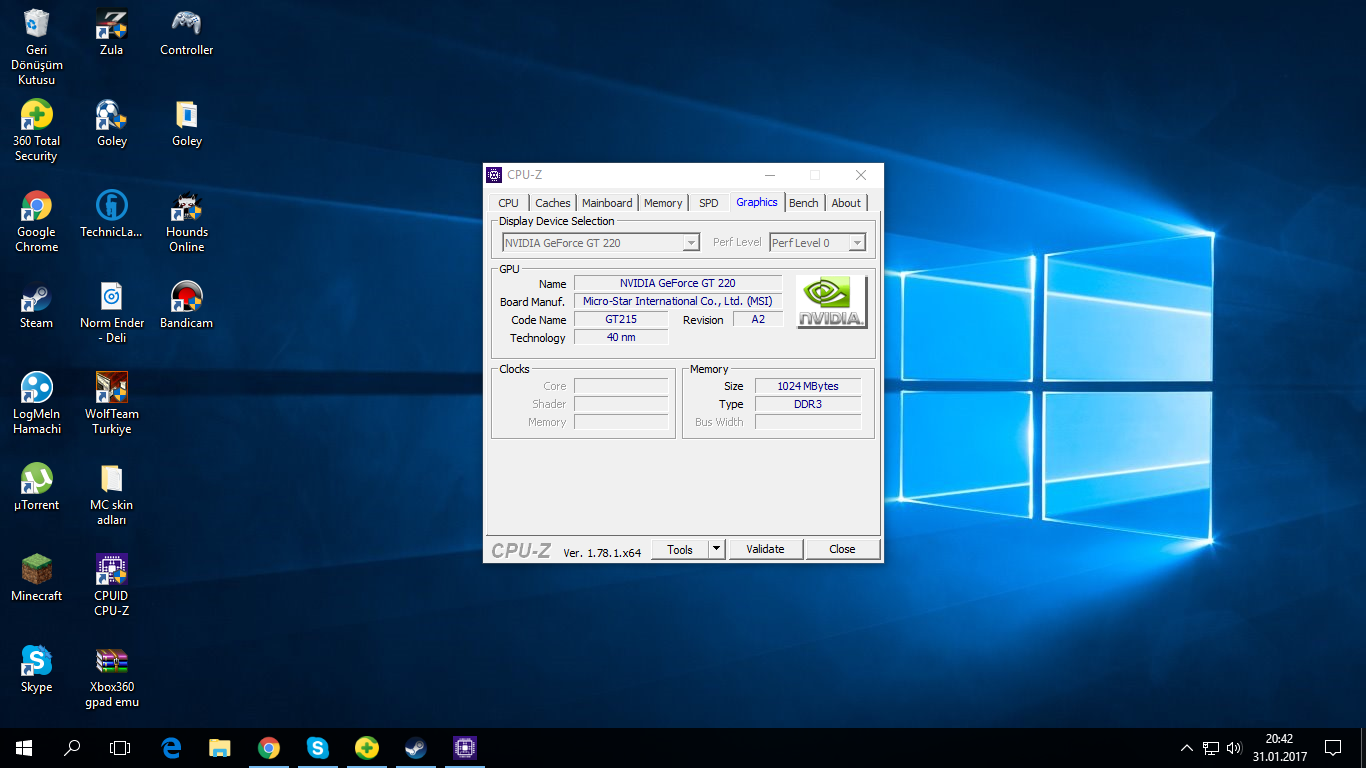Open Steam from the taskbar

point(415,747)
